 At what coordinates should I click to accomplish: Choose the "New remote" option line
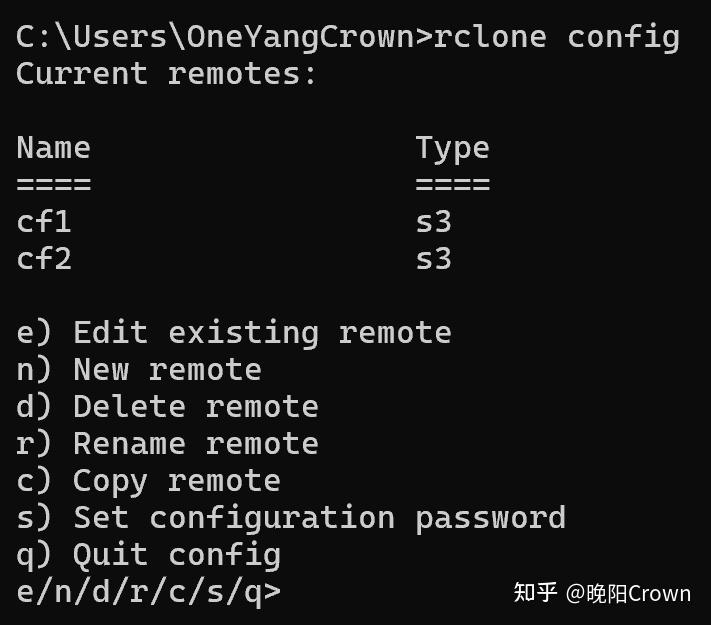(x=139, y=370)
